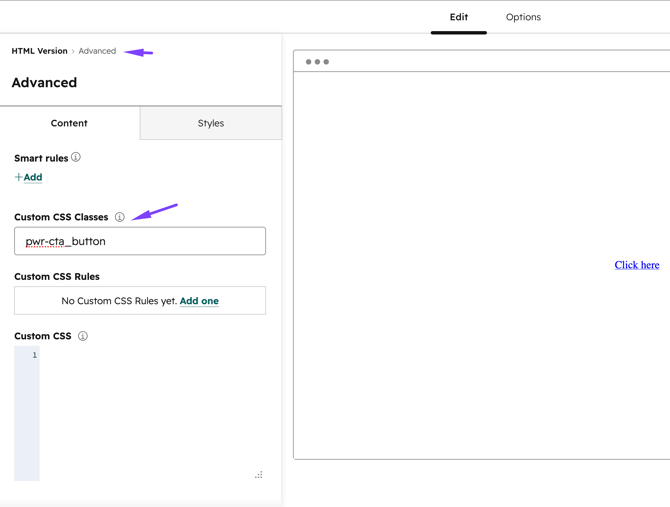
Task: Click Add one for Custom CSS Rules
Action: pos(199,301)
